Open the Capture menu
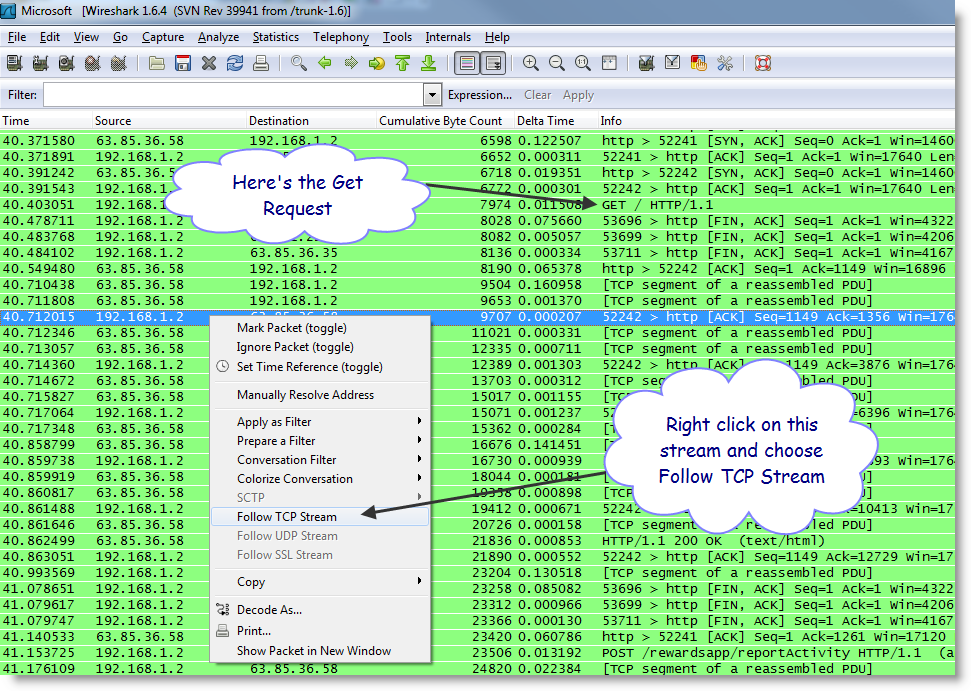 pos(163,37)
